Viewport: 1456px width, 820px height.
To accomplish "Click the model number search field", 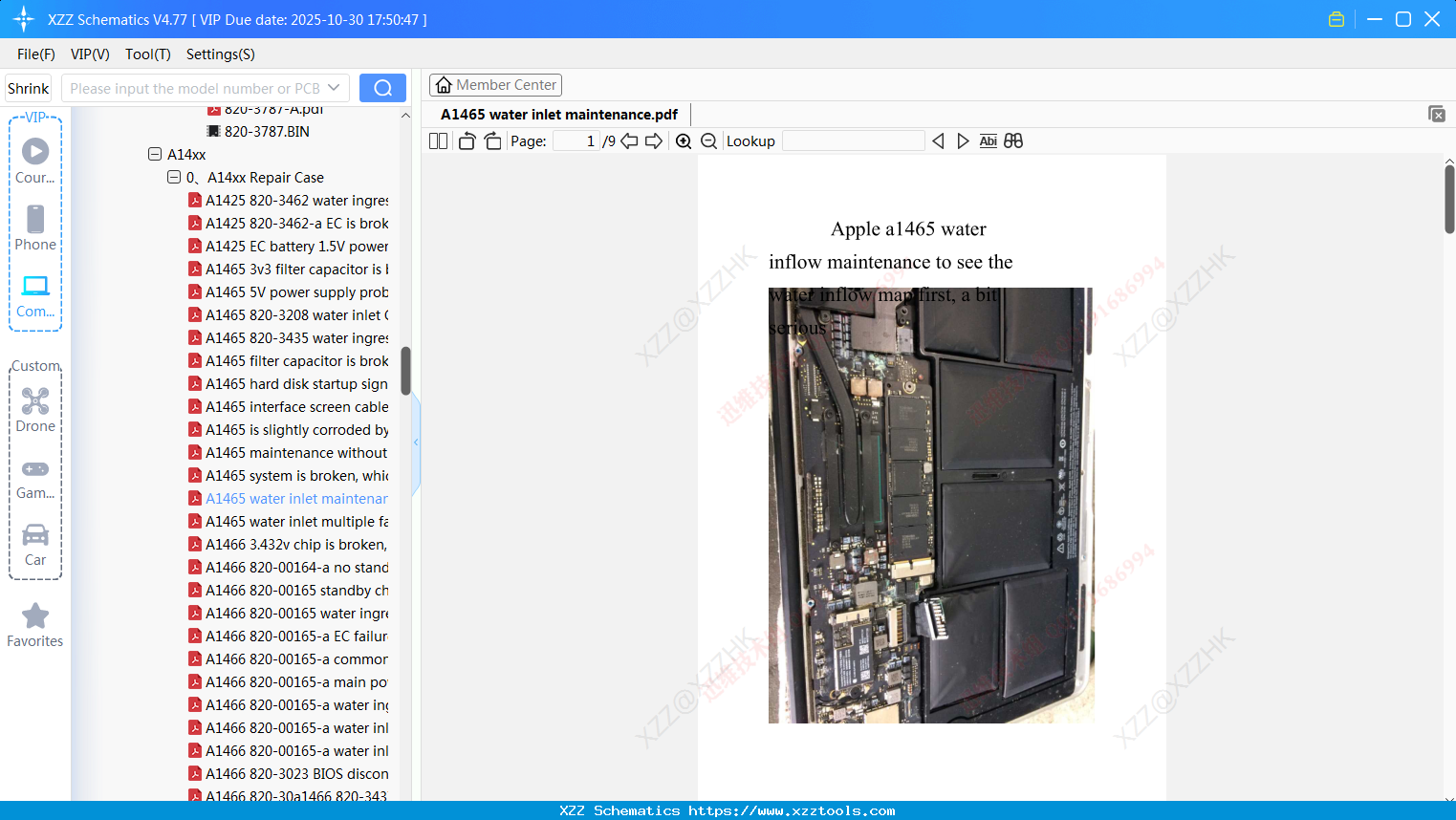I will [x=195, y=88].
